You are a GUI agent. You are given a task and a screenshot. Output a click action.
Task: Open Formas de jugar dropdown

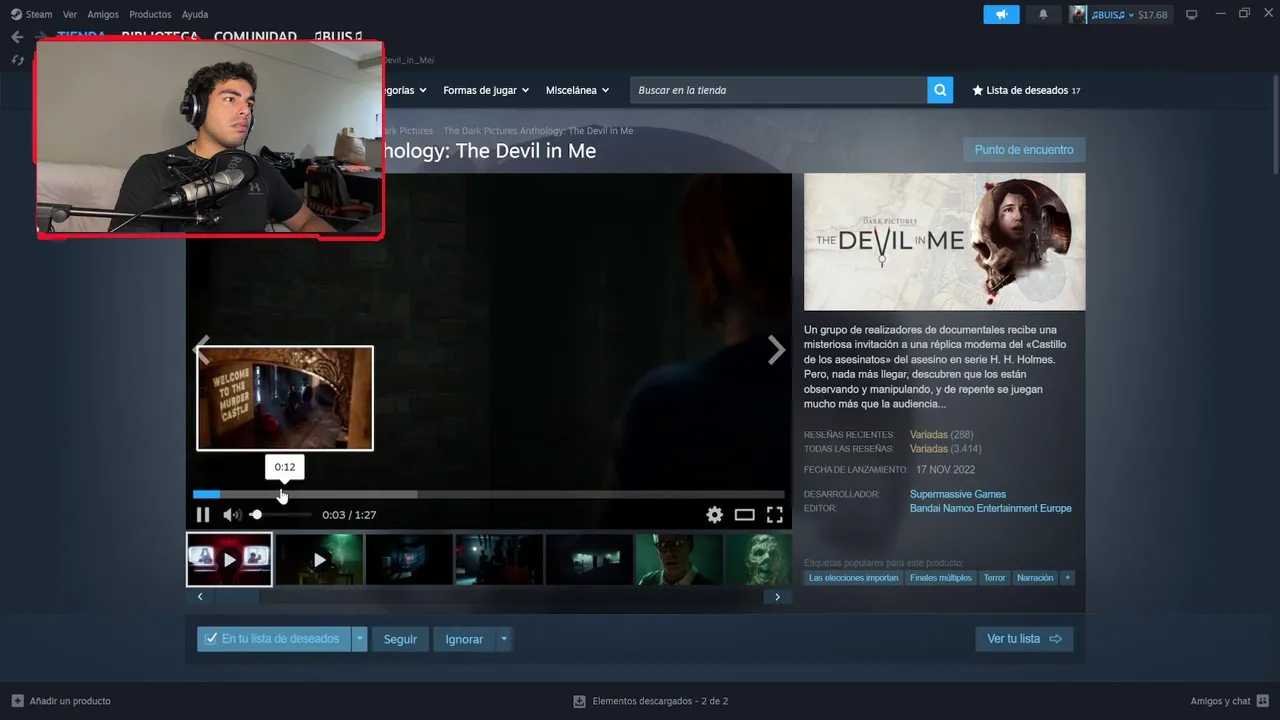pyautogui.click(x=485, y=90)
